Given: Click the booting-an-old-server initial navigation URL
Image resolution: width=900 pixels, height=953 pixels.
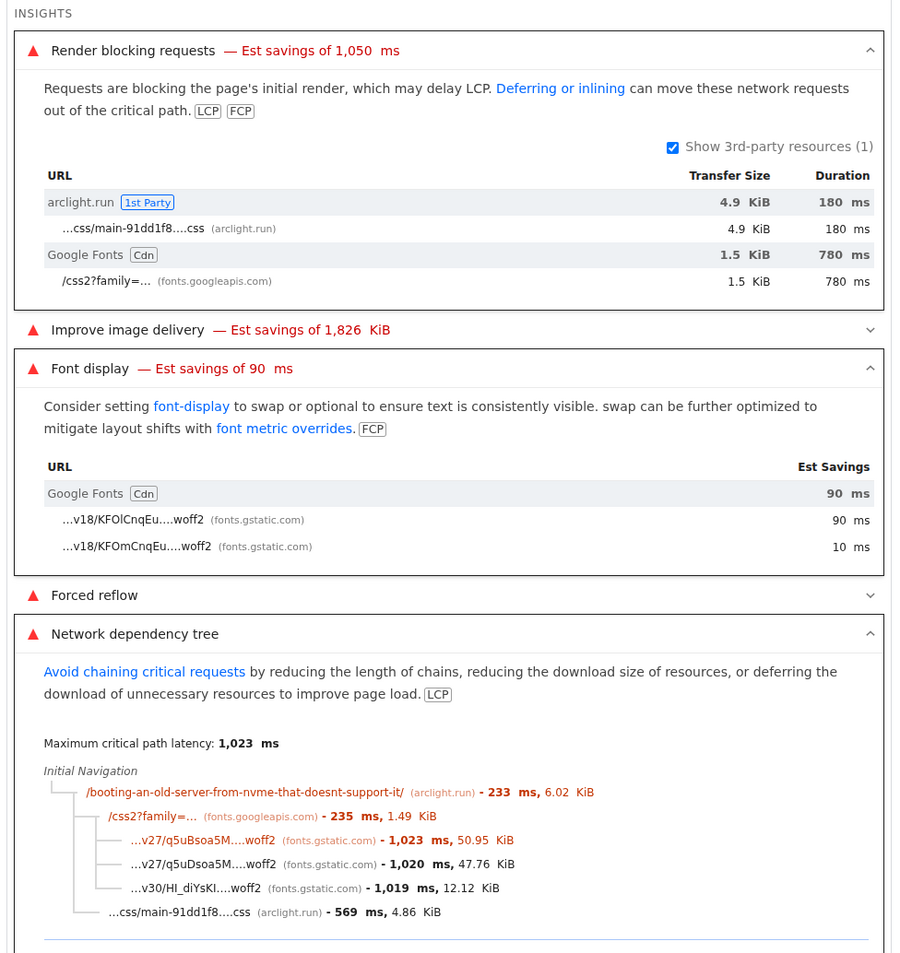Looking at the screenshot, I should click(245, 793).
